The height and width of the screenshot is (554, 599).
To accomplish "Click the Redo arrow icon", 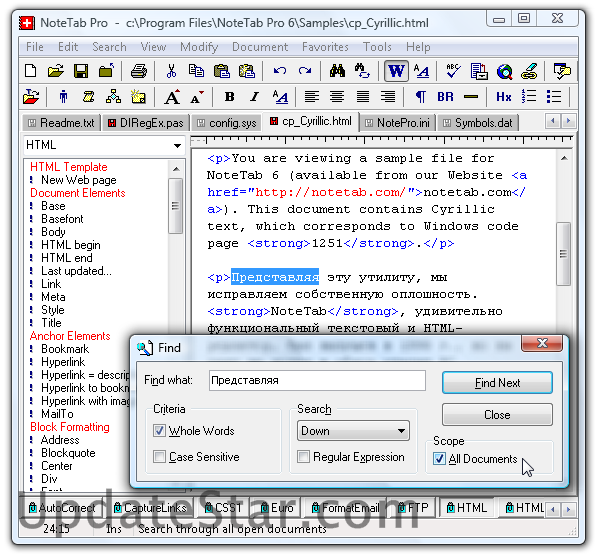I will click(x=305, y=71).
